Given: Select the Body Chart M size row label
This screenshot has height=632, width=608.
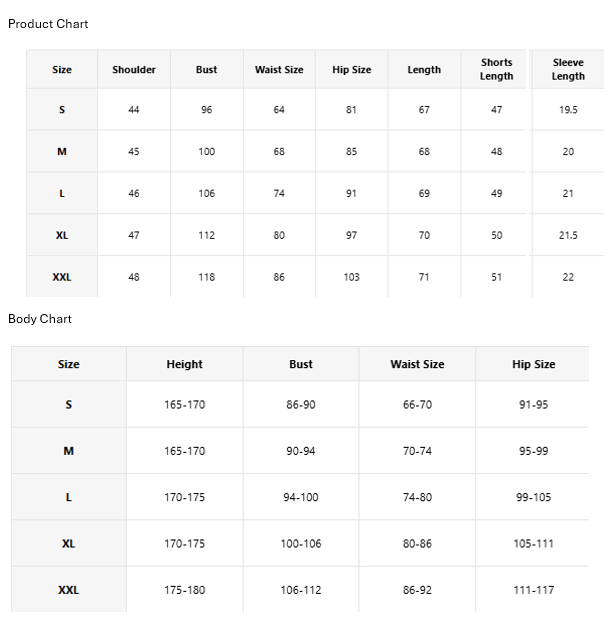Looking at the screenshot, I should point(69,451).
